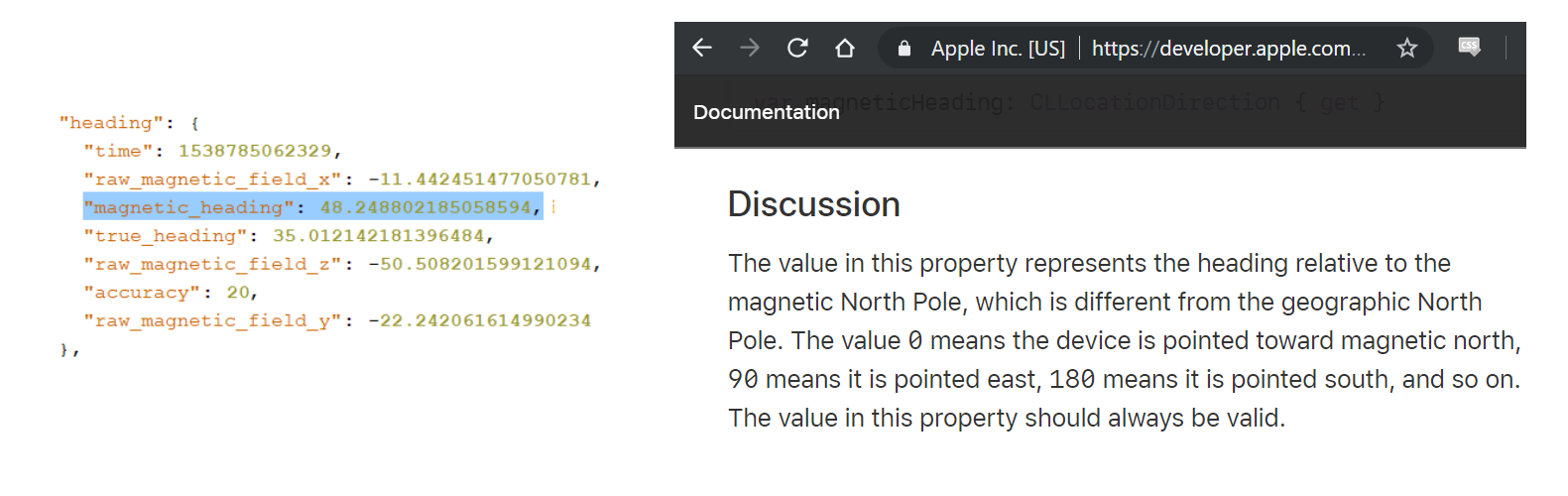Open the Documentation link
Screen dimensions: 1568x496
click(x=766, y=112)
